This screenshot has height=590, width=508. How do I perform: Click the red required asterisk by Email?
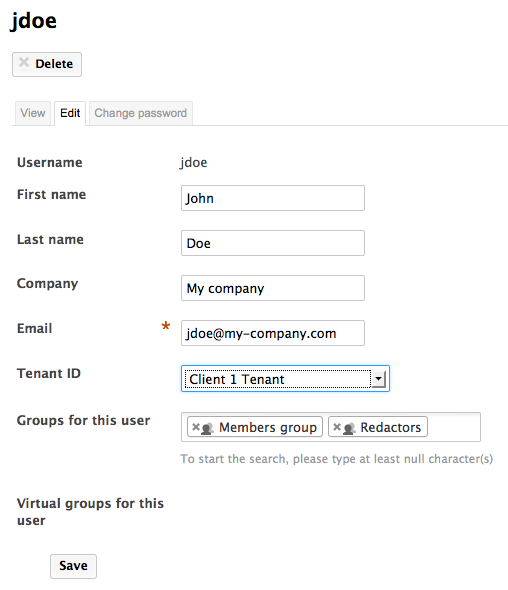pyautogui.click(x=166, y=326)
